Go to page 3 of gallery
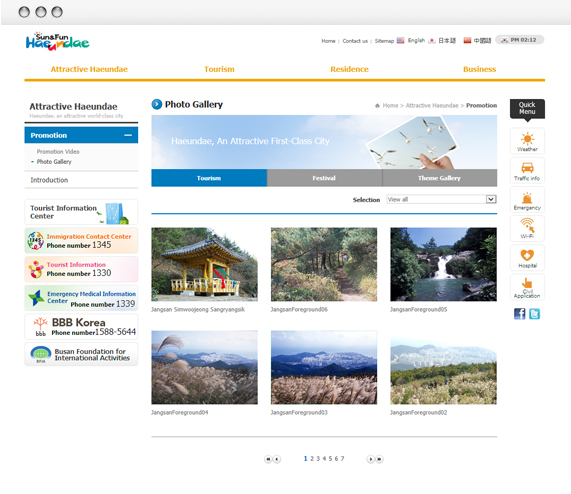571x494 pixels. [318, 459]
